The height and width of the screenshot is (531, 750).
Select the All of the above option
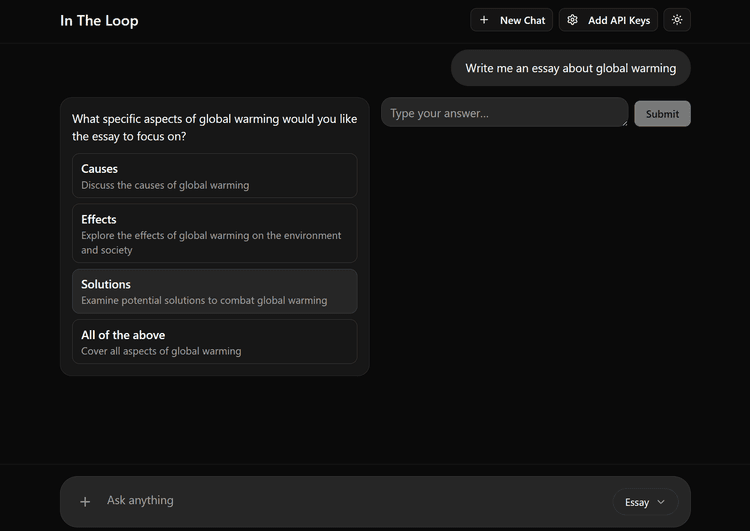click(214, 342)
